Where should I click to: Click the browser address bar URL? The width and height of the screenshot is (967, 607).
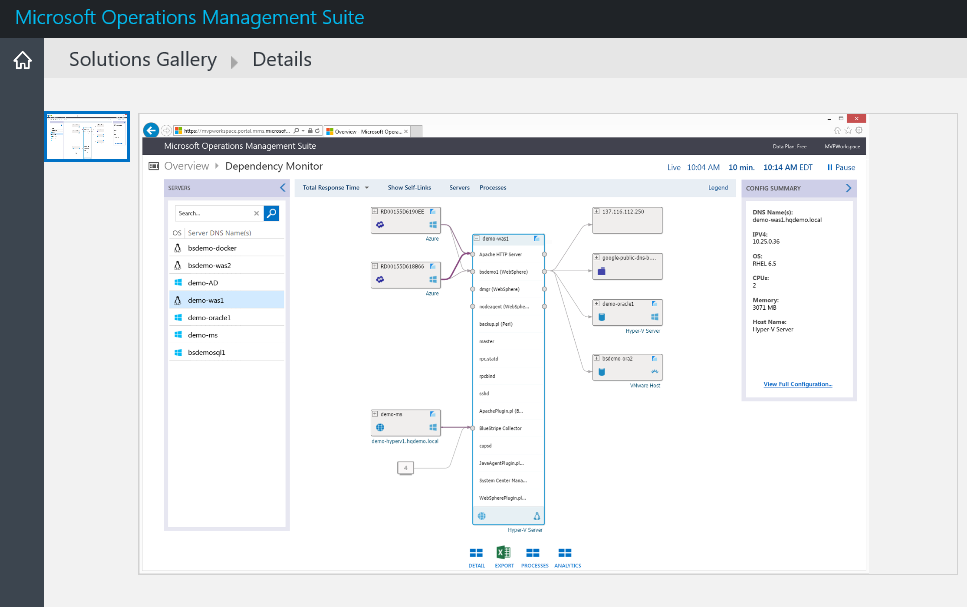click(x=237, y=131)
